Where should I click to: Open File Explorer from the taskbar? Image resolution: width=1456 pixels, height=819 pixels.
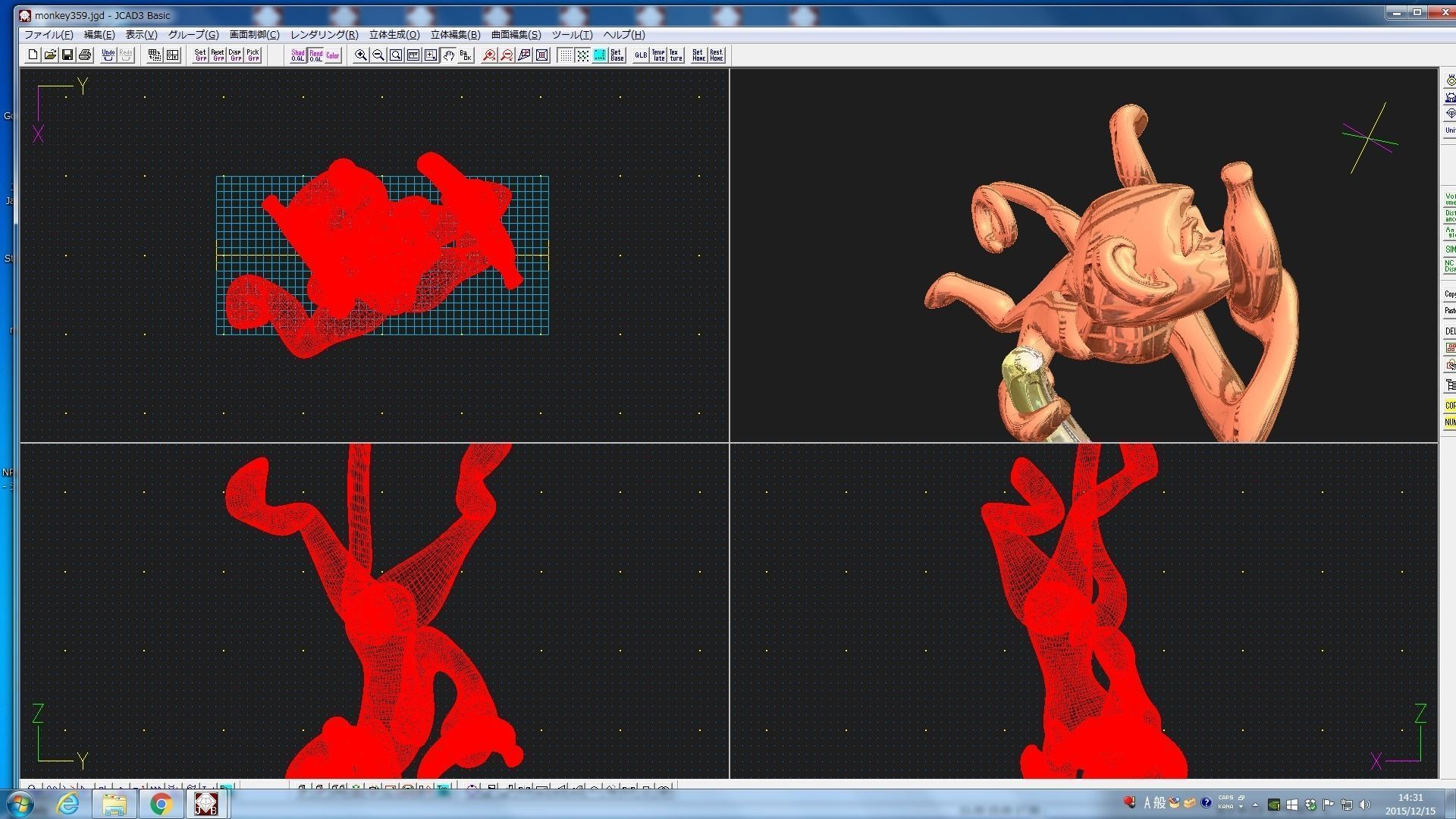115,804
